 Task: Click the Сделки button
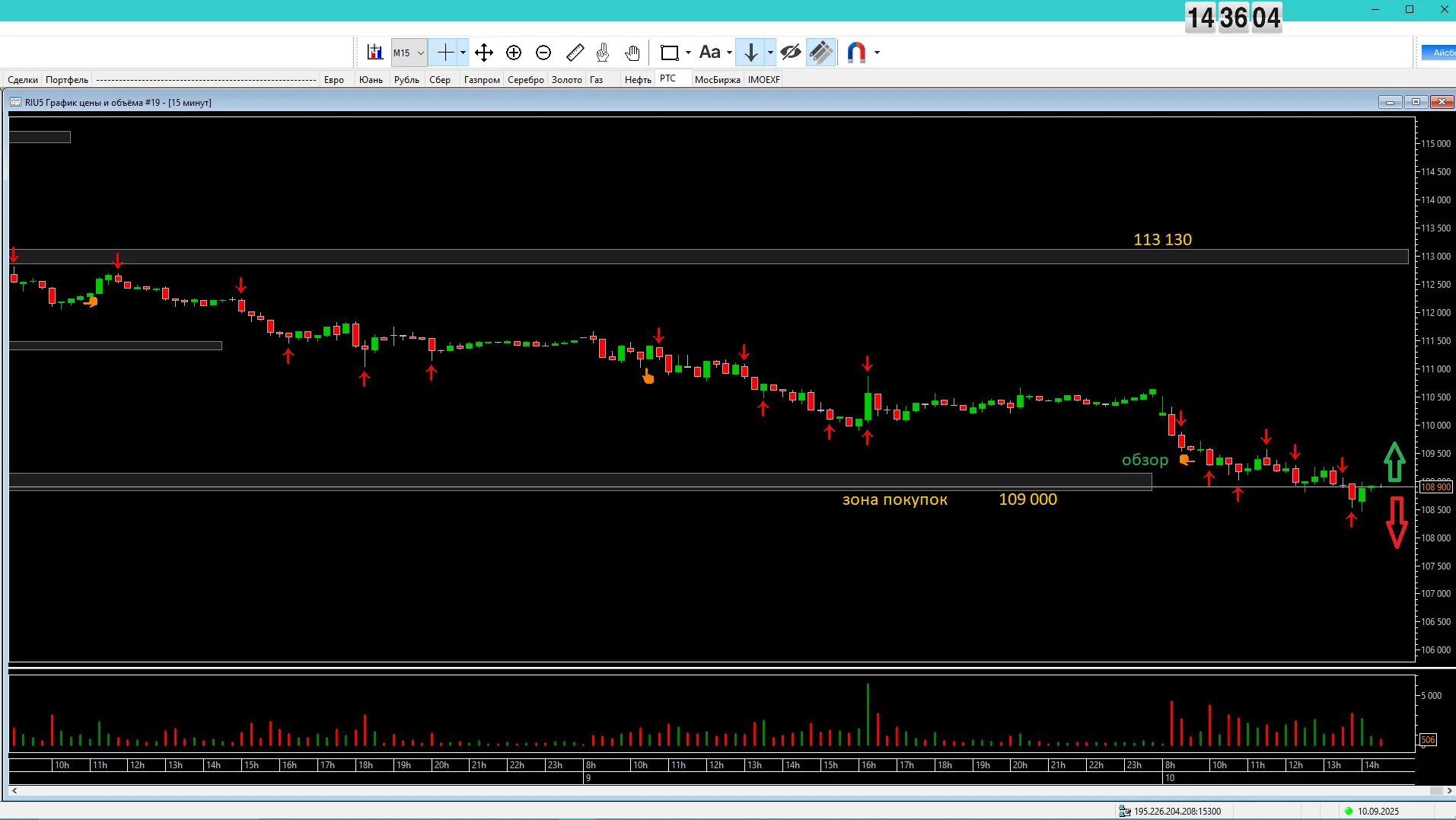pos(23,79)
